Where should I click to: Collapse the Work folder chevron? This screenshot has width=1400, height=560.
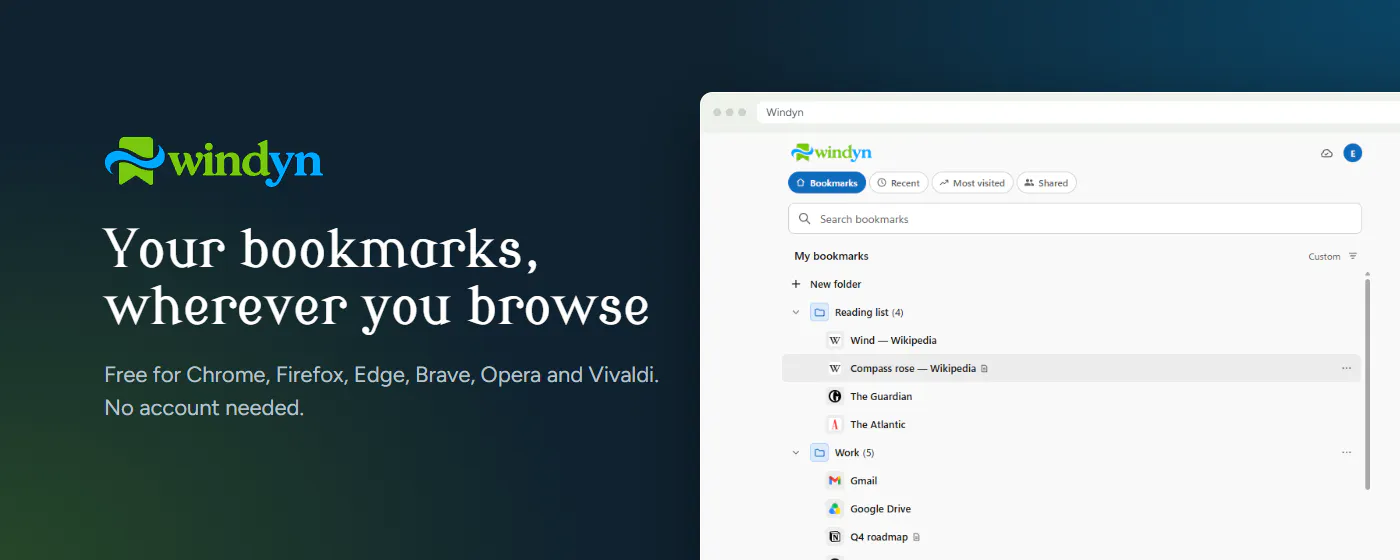[796, 453]
